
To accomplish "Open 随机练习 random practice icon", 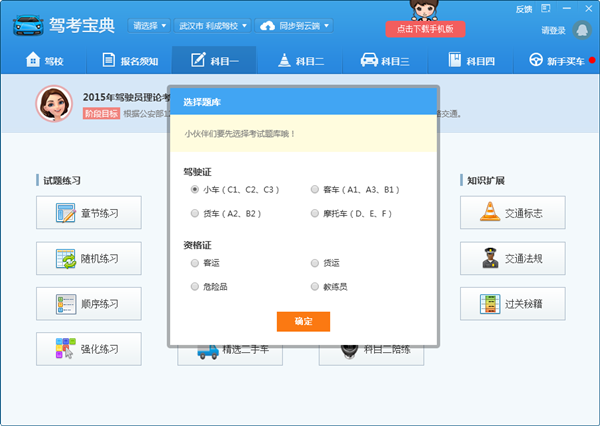I will tap(67, 258).
